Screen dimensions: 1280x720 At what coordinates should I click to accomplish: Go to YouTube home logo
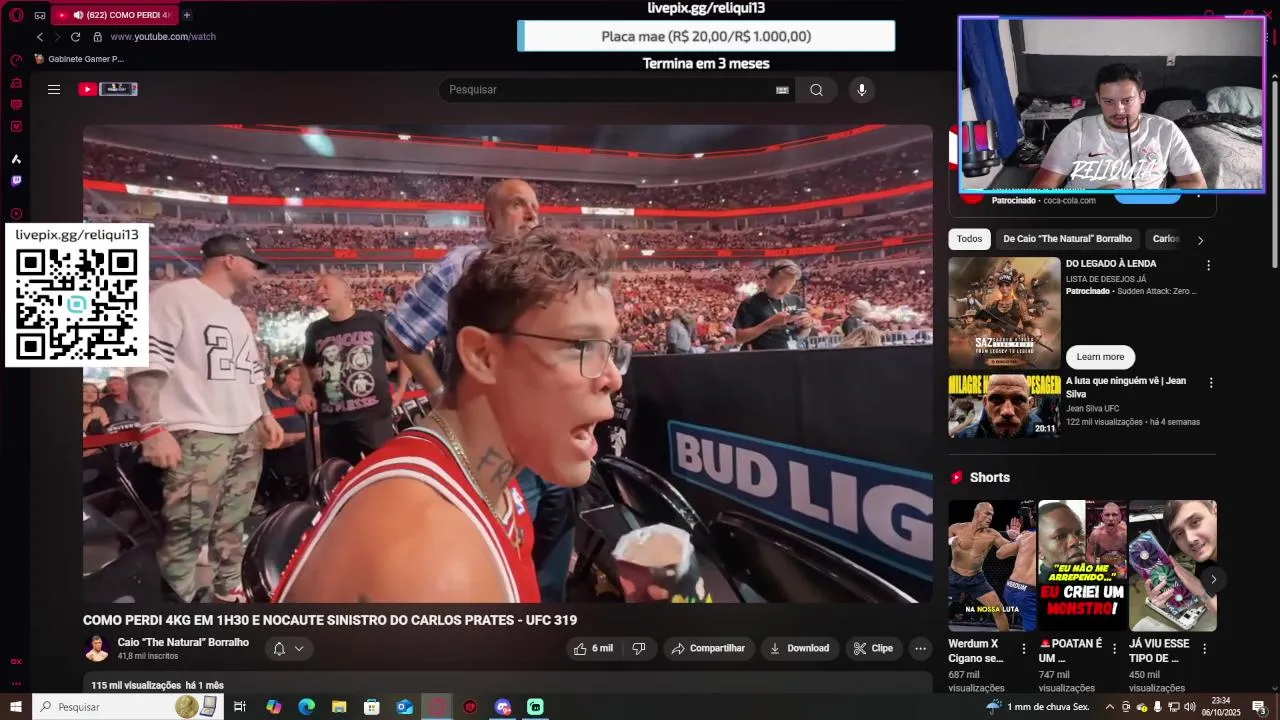coord(108,89)
